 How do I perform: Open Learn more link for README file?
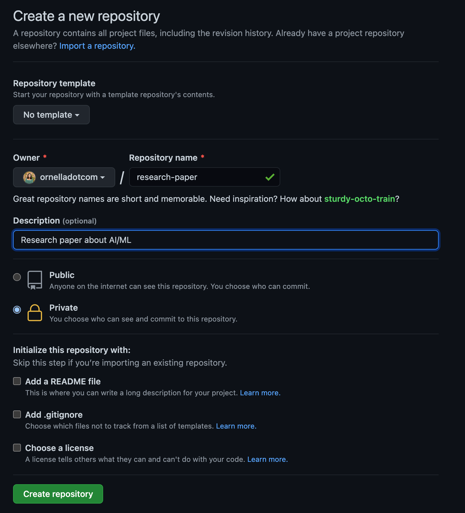pos(260,393)
